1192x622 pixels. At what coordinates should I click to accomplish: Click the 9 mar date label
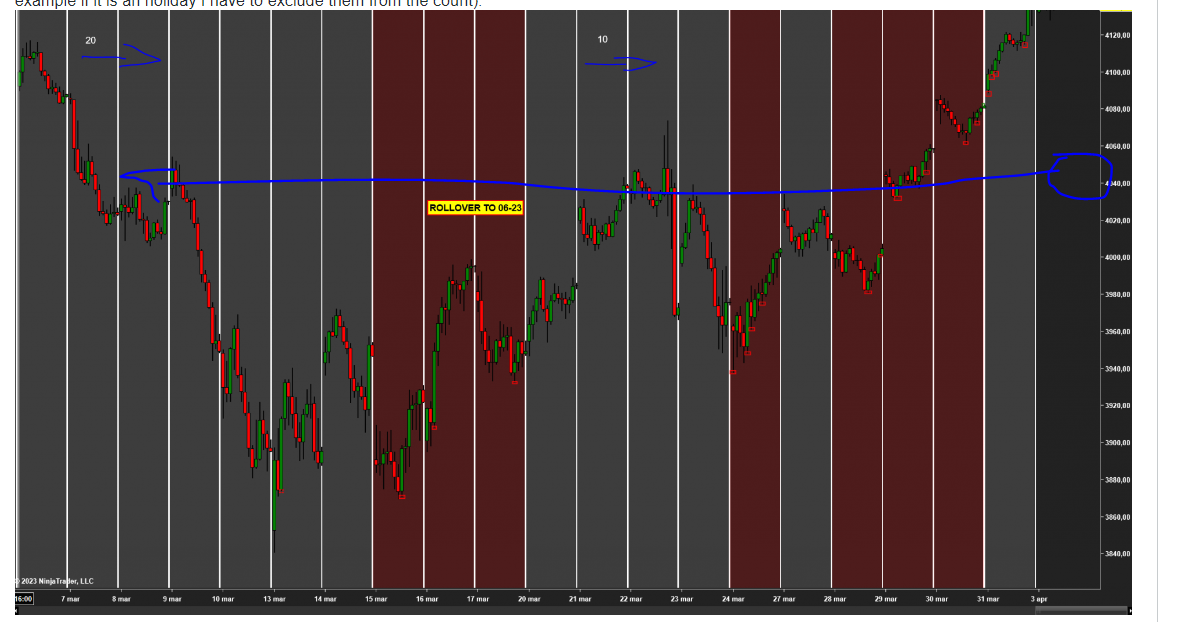tap(173, 599)
